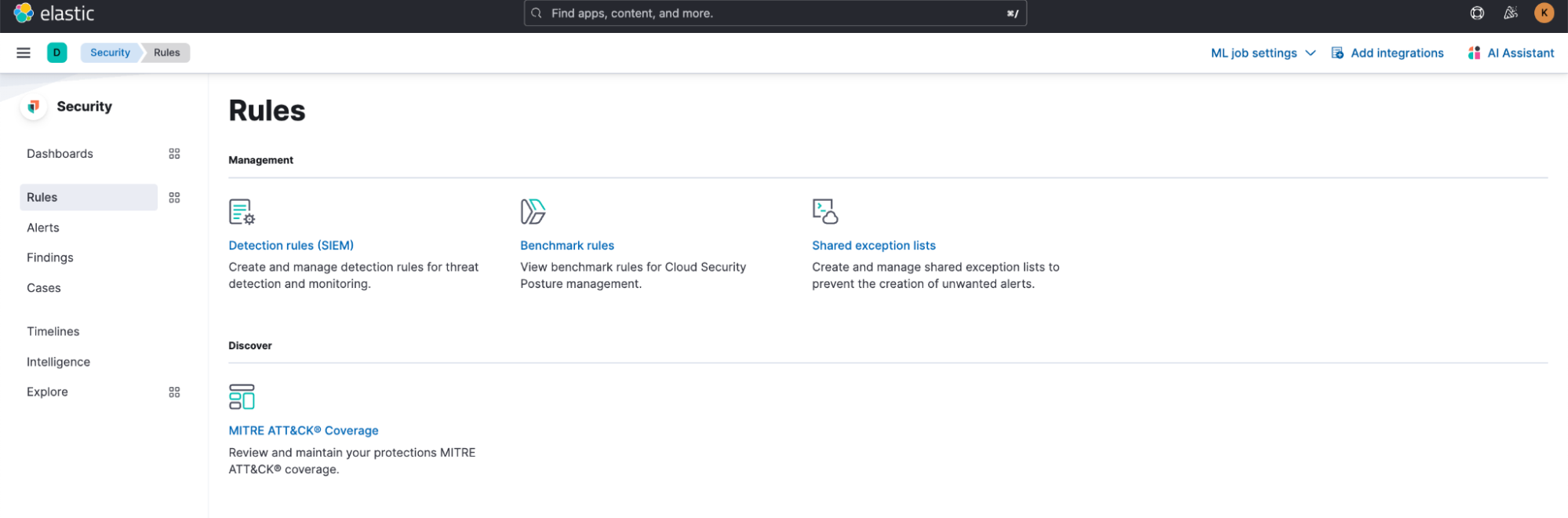
Task: Click the Benchmark rules icon
Action: click(x=533, y=212)
